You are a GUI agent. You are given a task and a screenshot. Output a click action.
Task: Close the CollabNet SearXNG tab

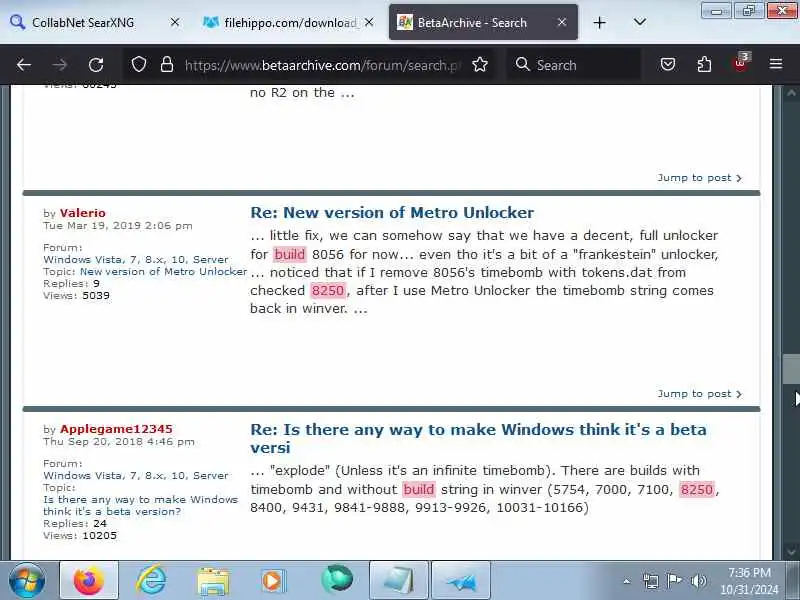pyautogui.click(x=174, y=22)
